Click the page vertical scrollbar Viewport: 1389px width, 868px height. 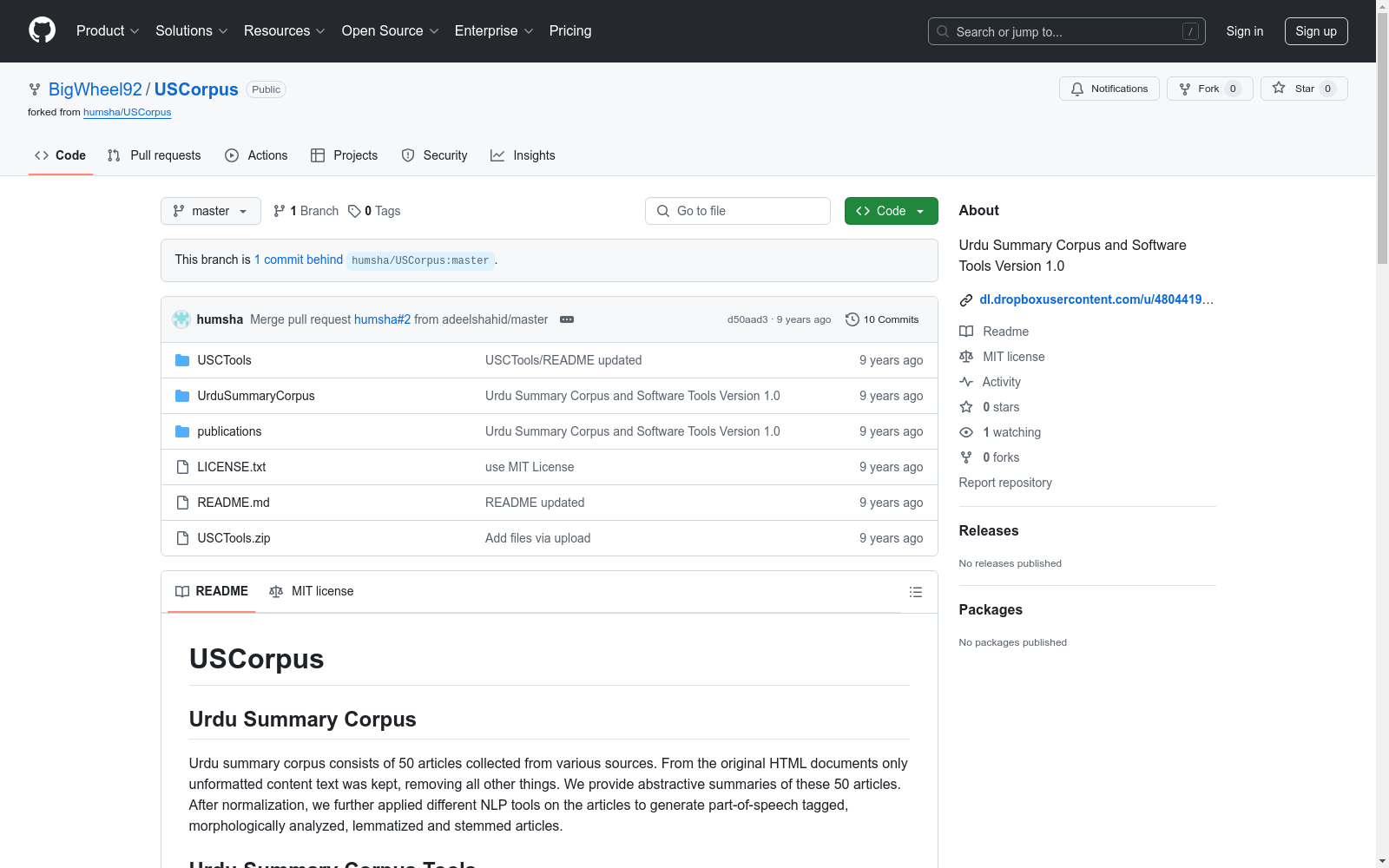tap(1382, 139)
